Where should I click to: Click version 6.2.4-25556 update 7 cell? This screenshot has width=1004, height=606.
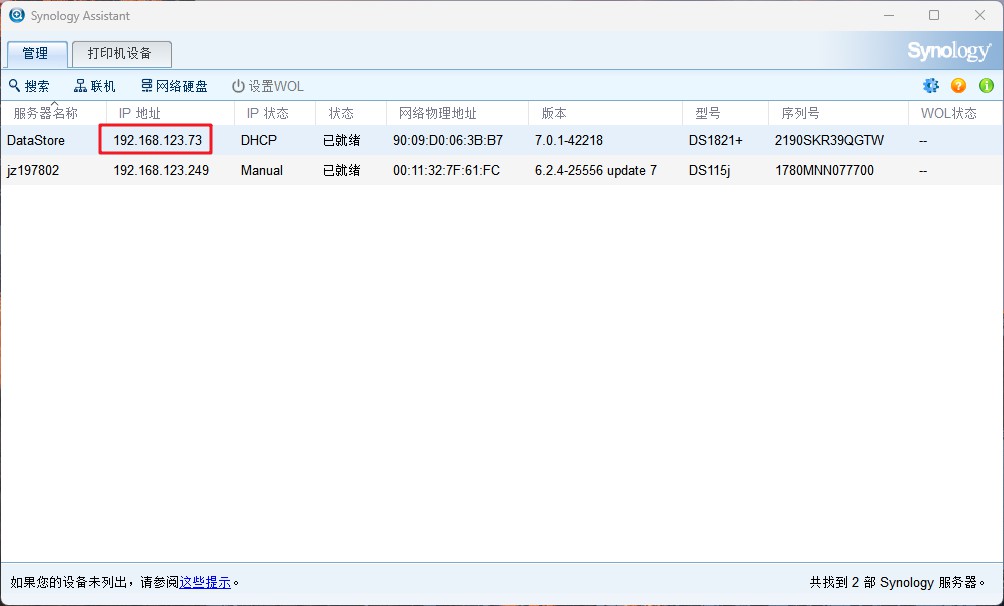pyautogui.click(x=595, y=170)
